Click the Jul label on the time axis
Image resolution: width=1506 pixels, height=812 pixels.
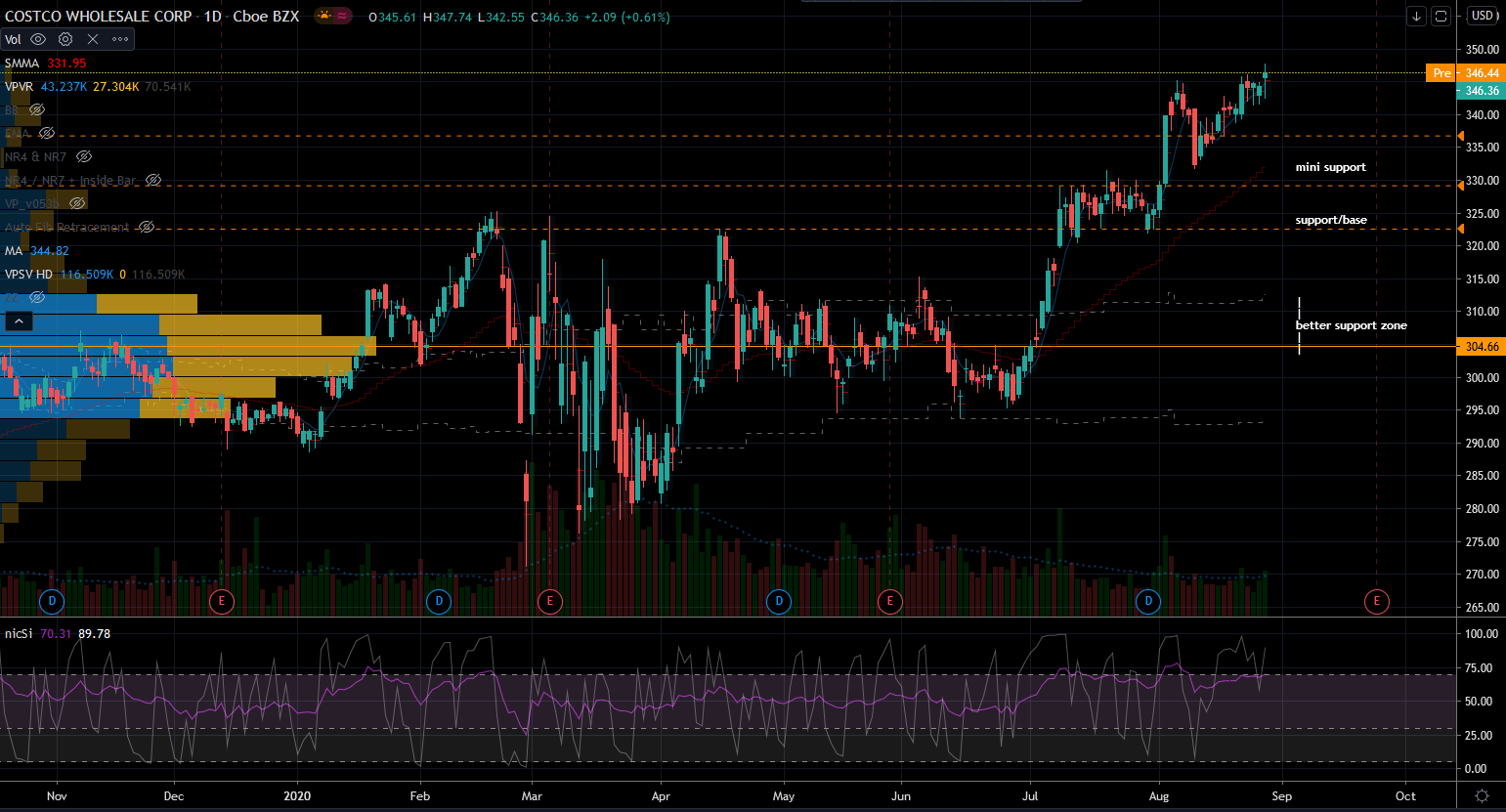1030,795
